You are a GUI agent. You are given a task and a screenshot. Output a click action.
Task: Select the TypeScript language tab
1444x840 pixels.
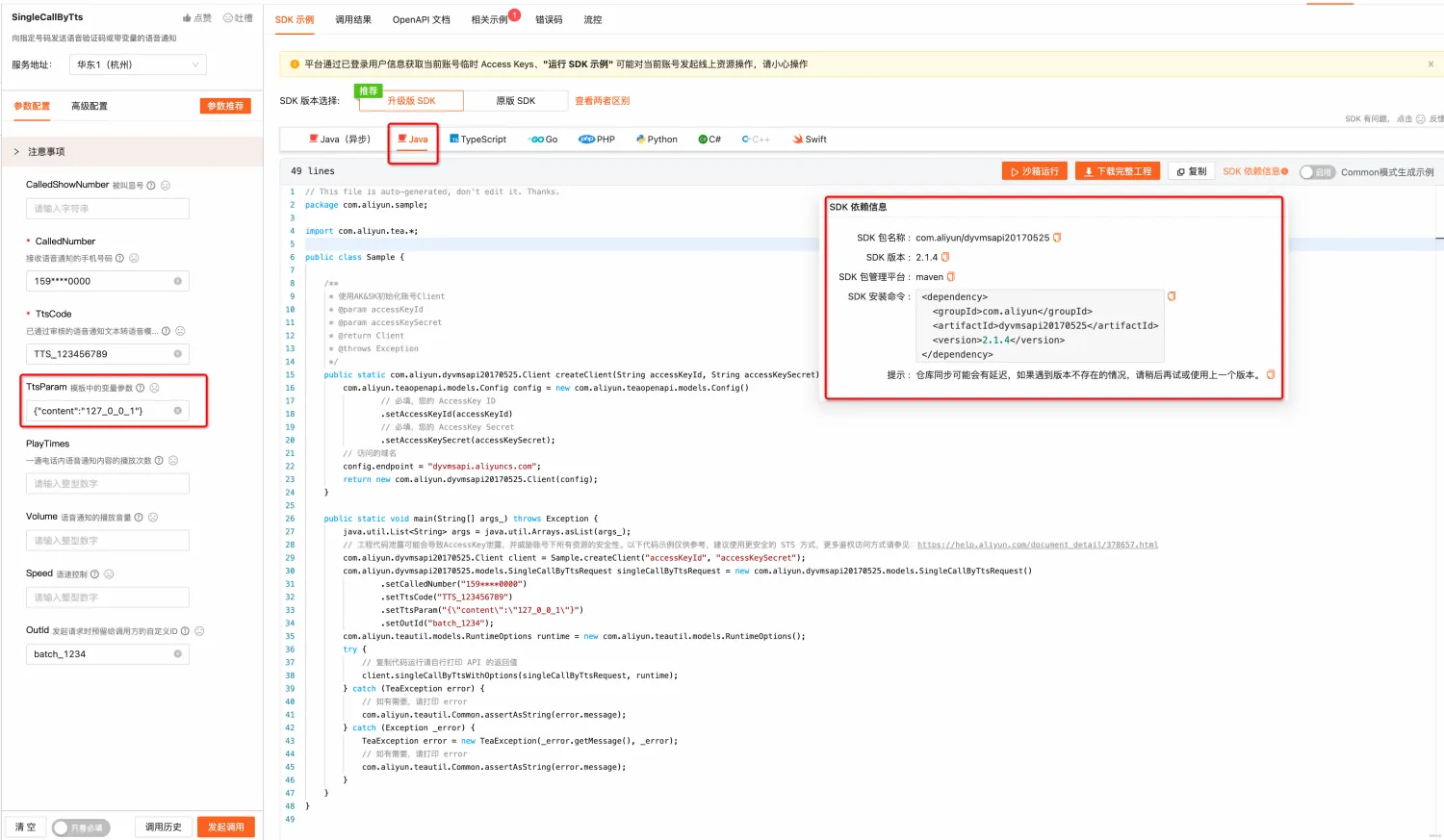(x=478, y=140)
